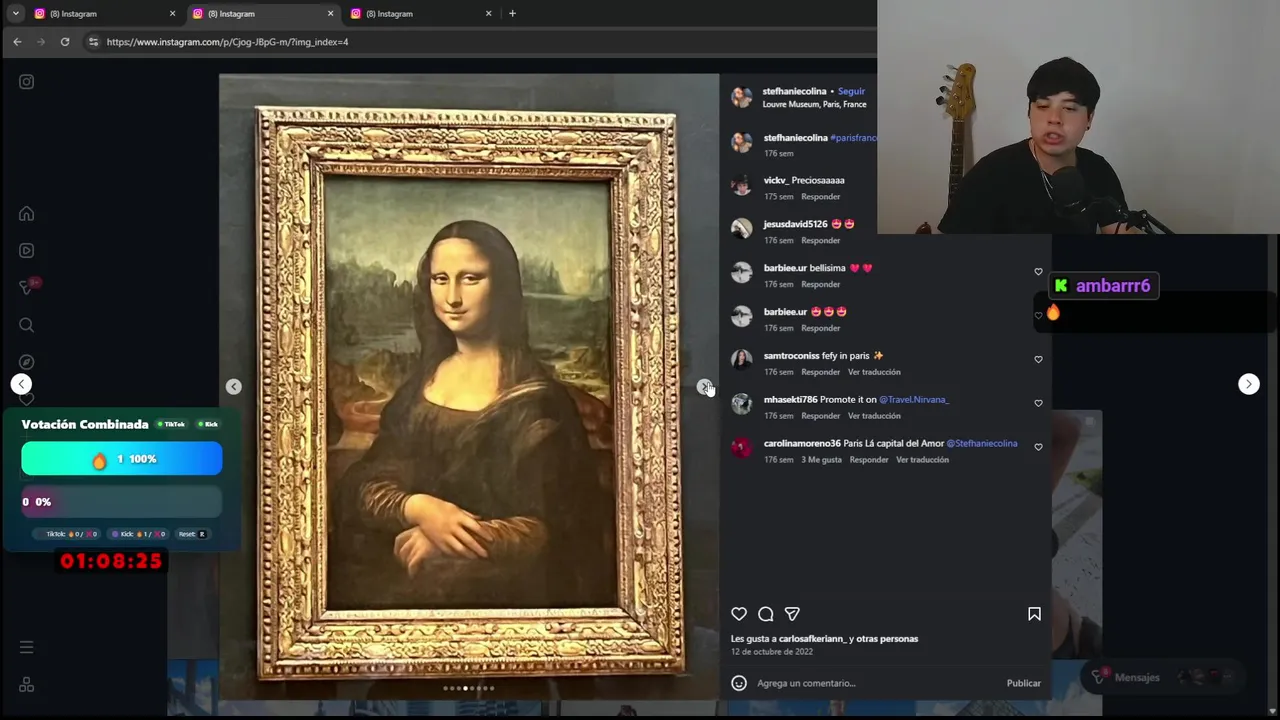The image size is (1280, 720).
Task: Open Instagram home logo in sidebar
Action: click(27, 82)
